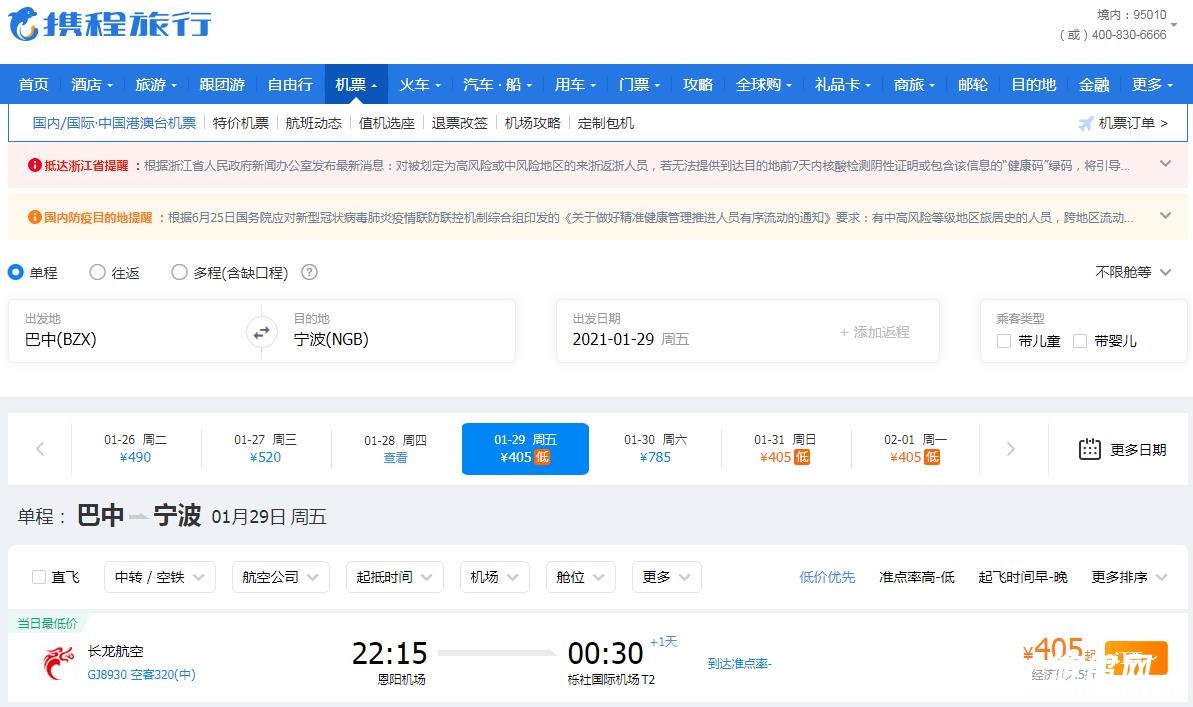Go to previous dates arrow
Screen dimensions: 1193x707
40,449
